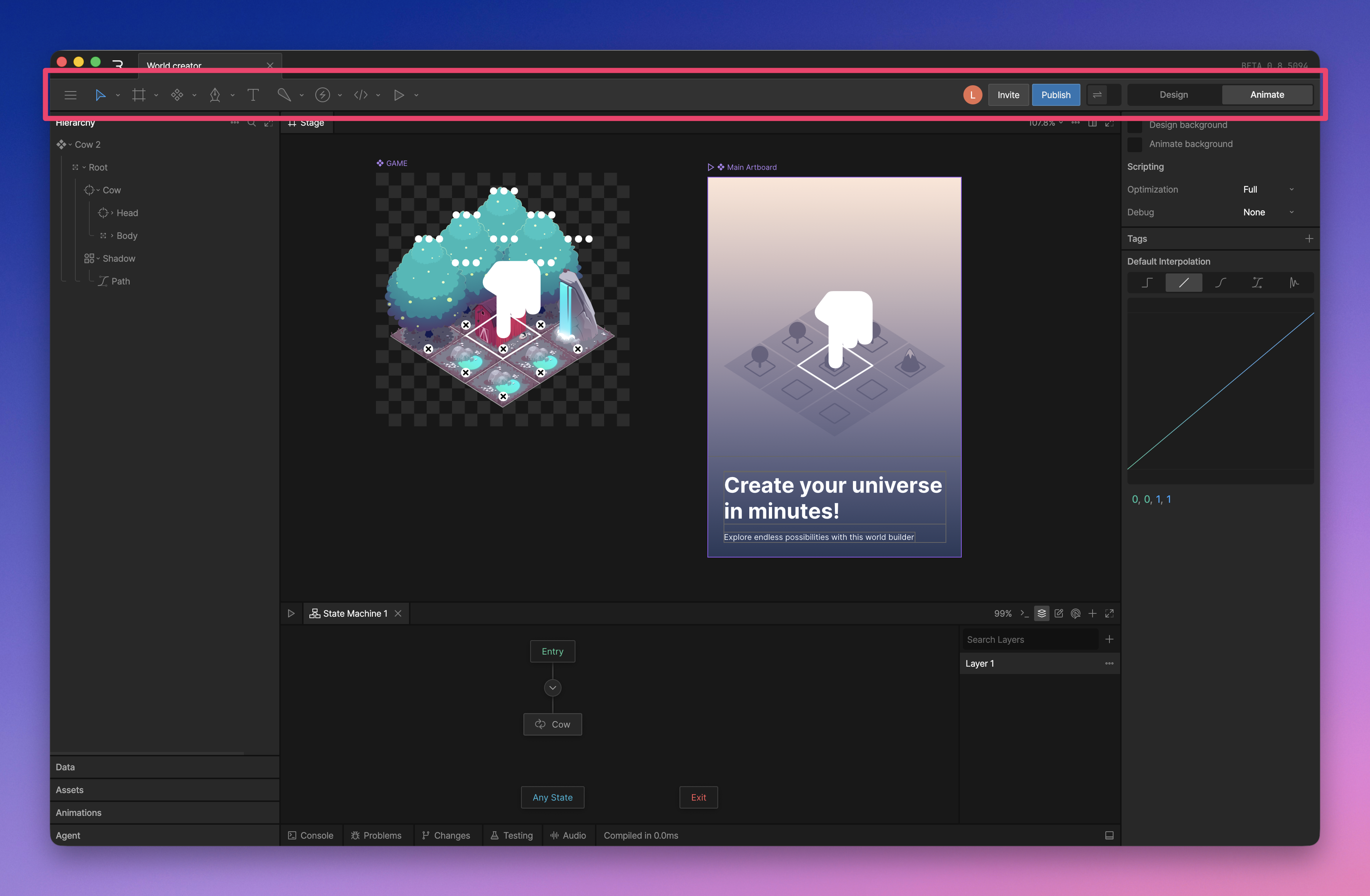This screenshot has width=1370, height=896.
Task: Open the Artboard tool options chevron
Action: click(156, 95)
